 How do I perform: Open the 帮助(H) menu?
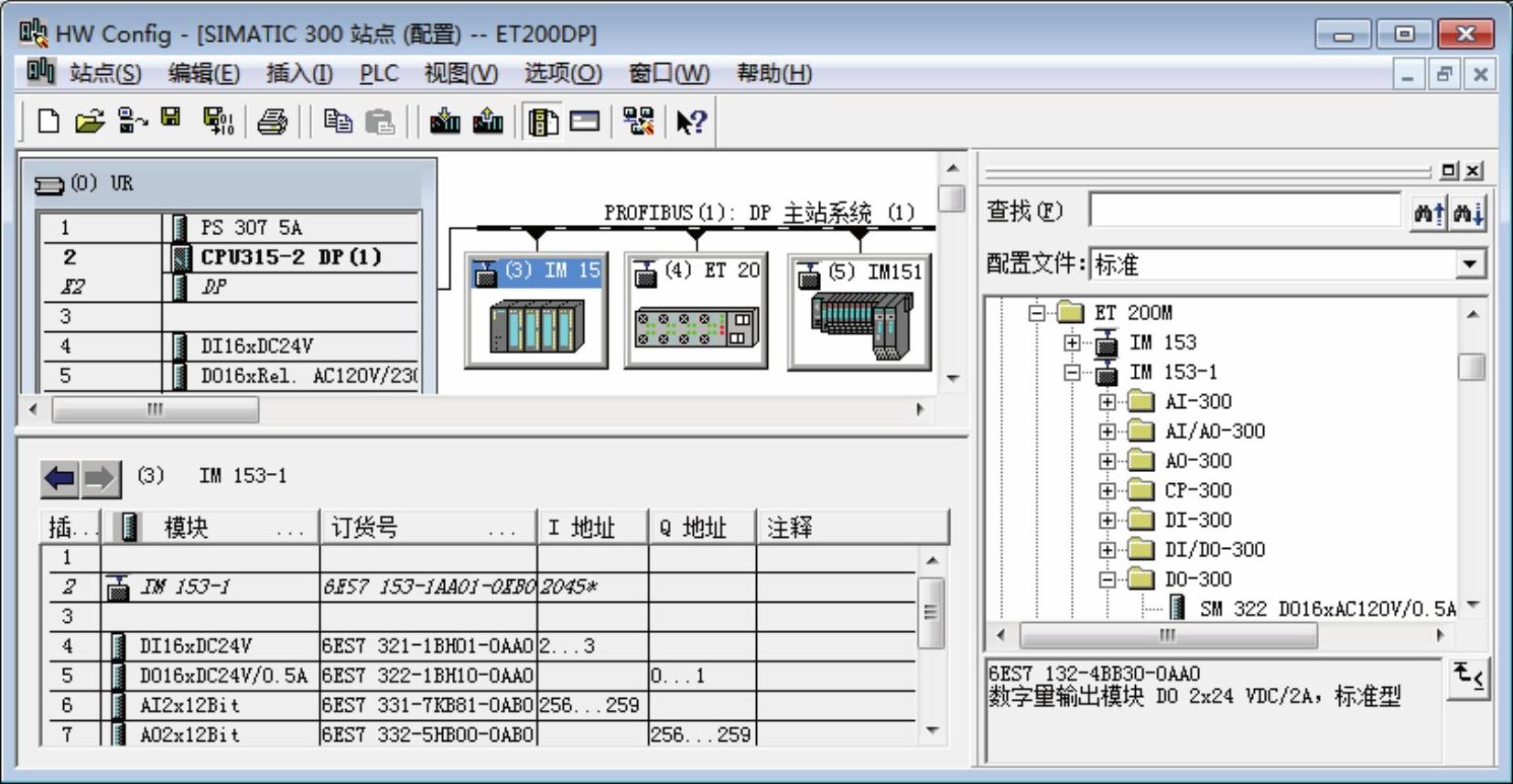[x=774, y=73]
